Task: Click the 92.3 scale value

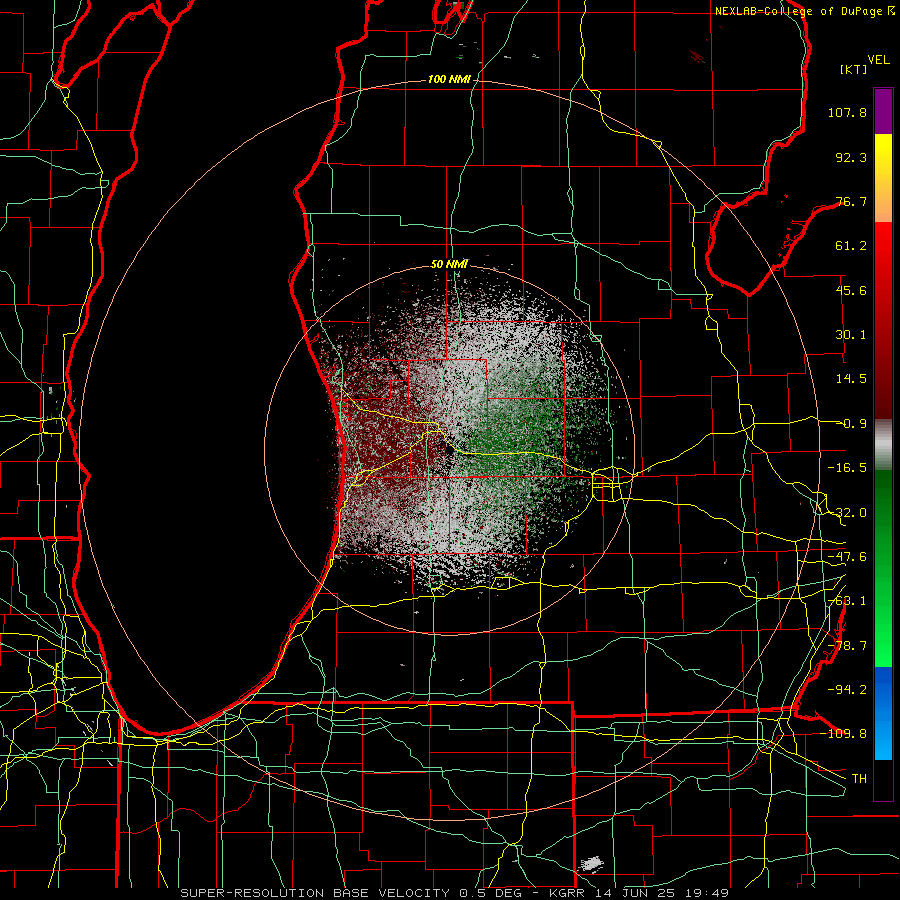Action: click(x=851, y=157)
